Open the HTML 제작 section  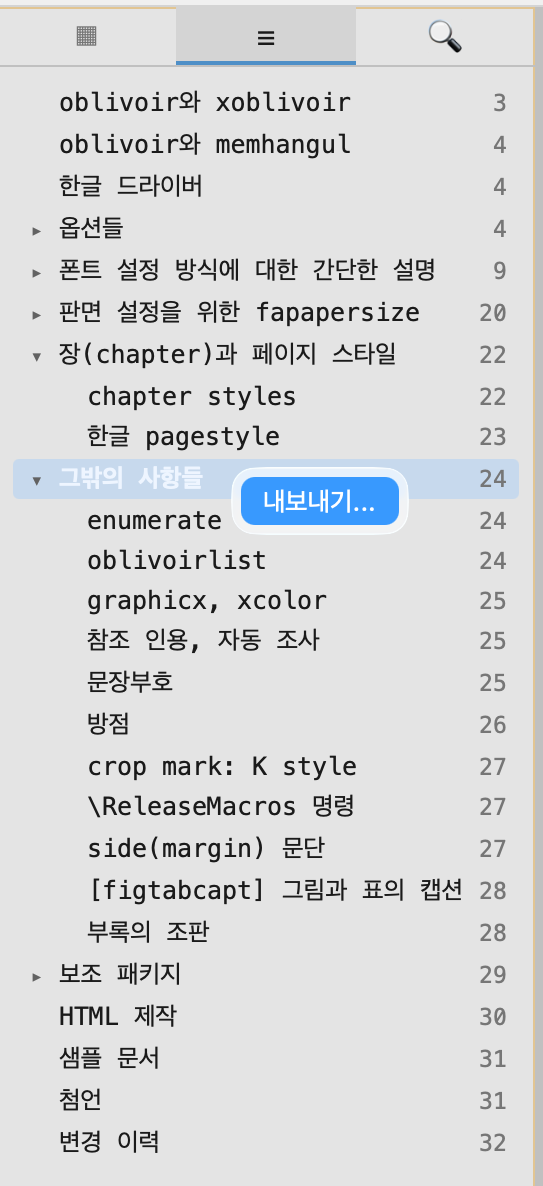[x=118, y=1016]
